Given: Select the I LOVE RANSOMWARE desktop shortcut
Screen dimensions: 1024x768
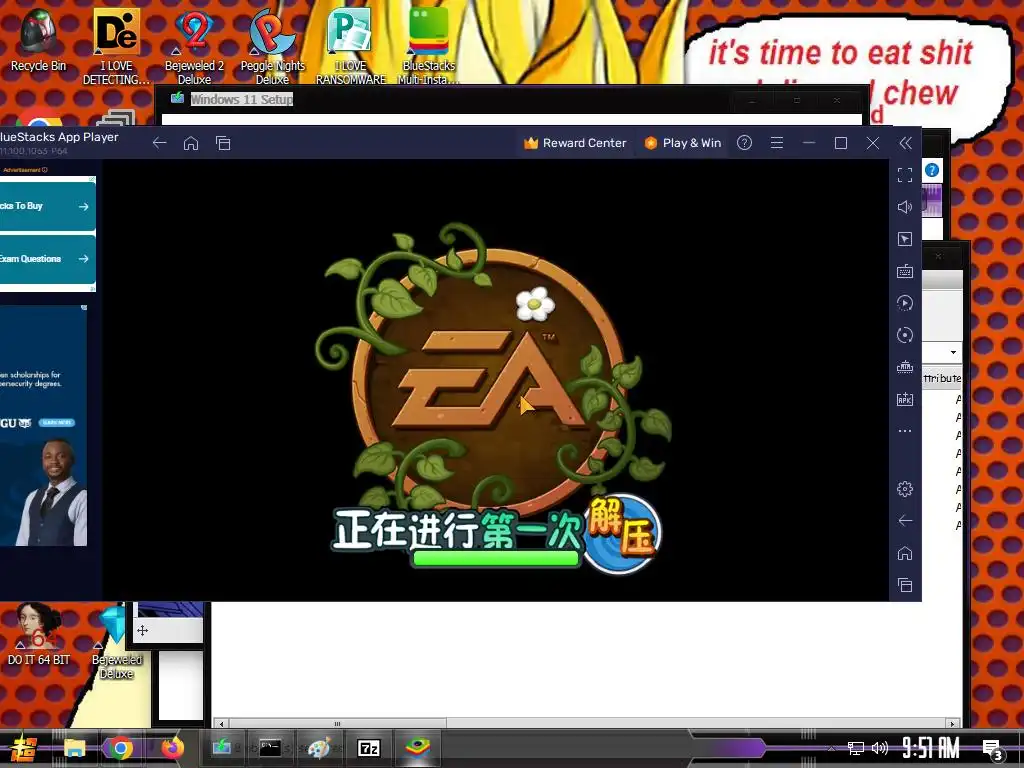Looking at the screenshot, I should [x=351, y=46].
